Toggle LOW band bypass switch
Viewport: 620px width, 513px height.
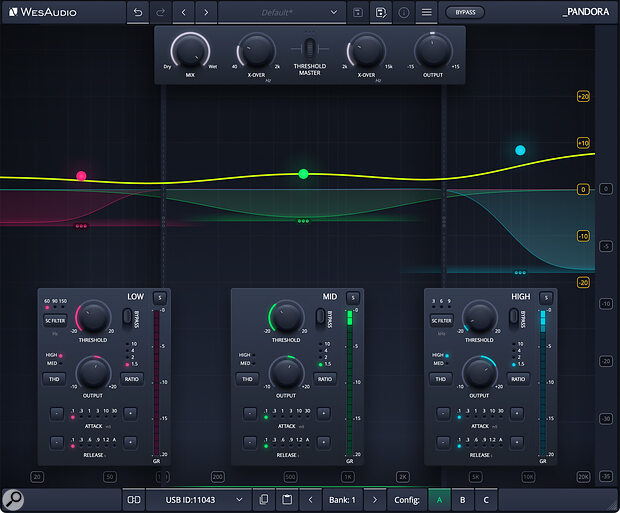pyautogui.click(x=127, y=316)
